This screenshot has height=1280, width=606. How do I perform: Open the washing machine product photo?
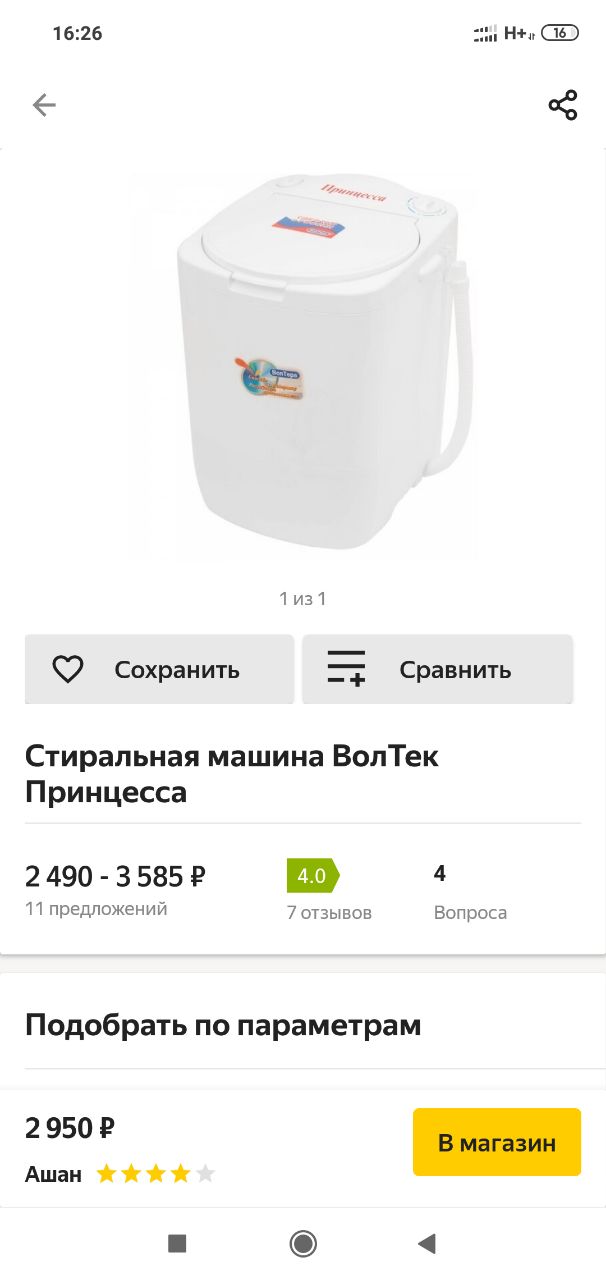[x=303, y=365]
